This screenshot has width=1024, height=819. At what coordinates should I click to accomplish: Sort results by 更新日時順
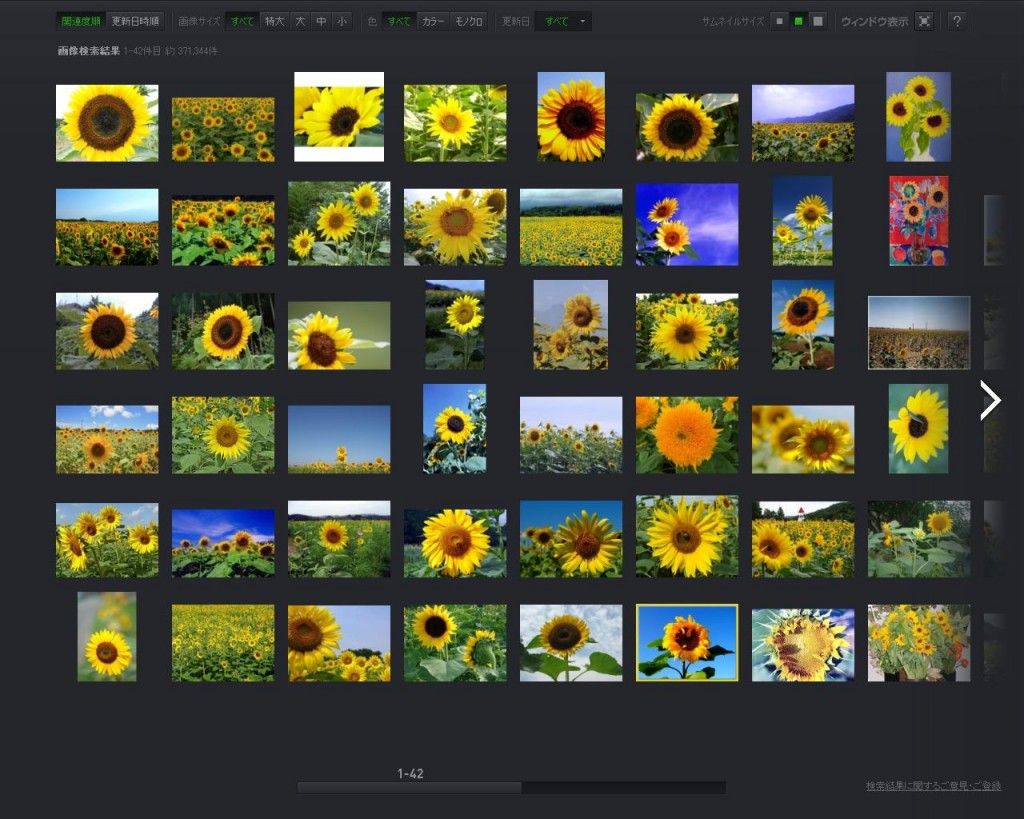tap(135, 22)
